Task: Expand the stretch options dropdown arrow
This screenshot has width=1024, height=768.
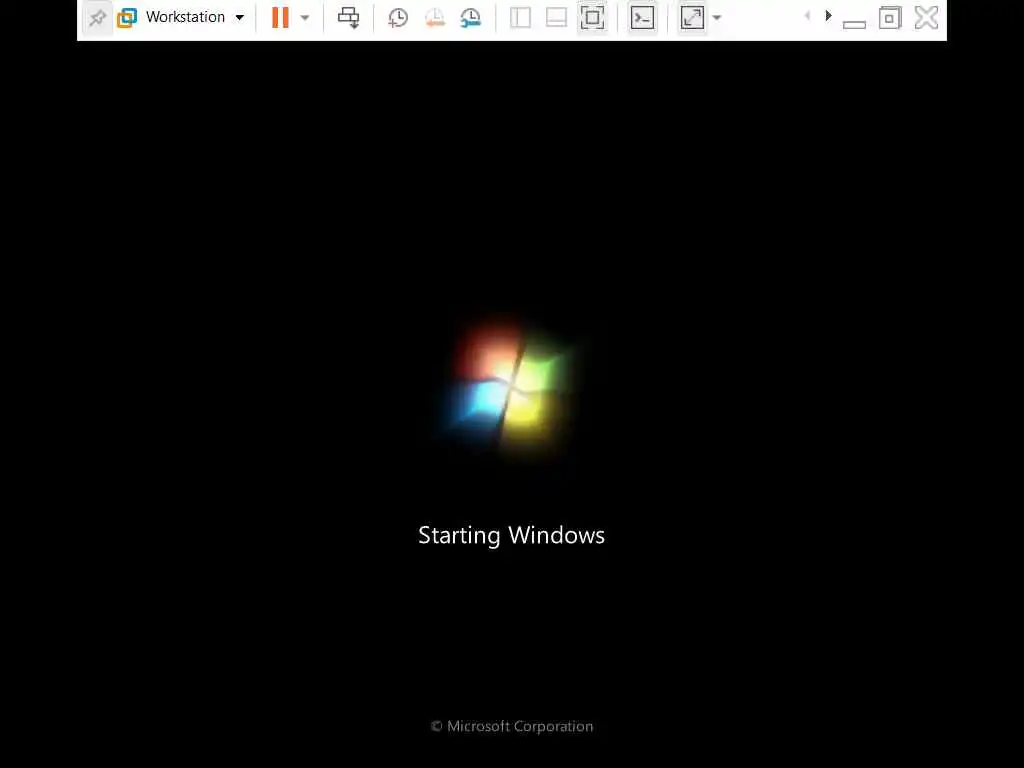Action: 716,18
